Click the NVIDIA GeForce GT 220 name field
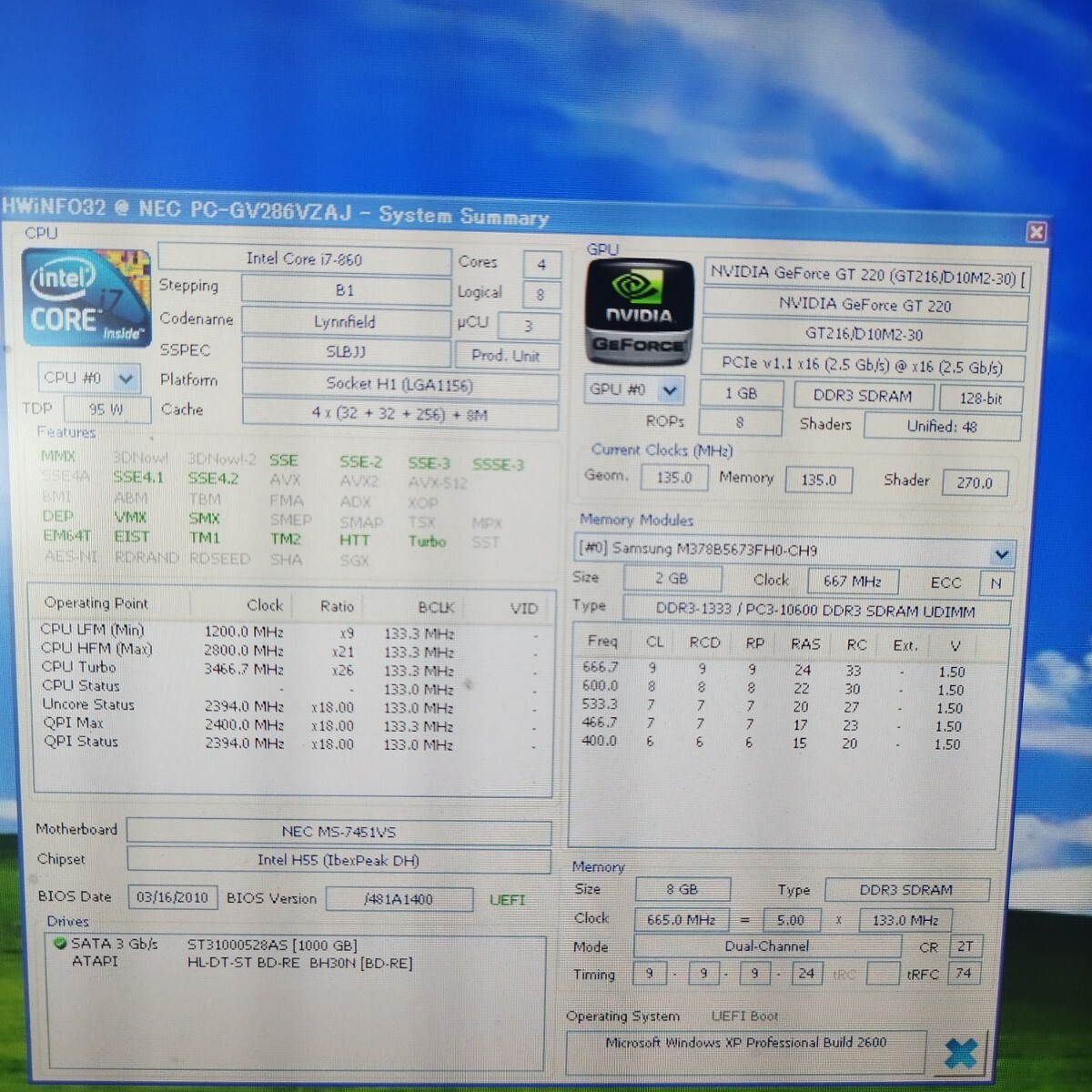This screenshot has height=1092, width=1092. (x=864, y=305)
